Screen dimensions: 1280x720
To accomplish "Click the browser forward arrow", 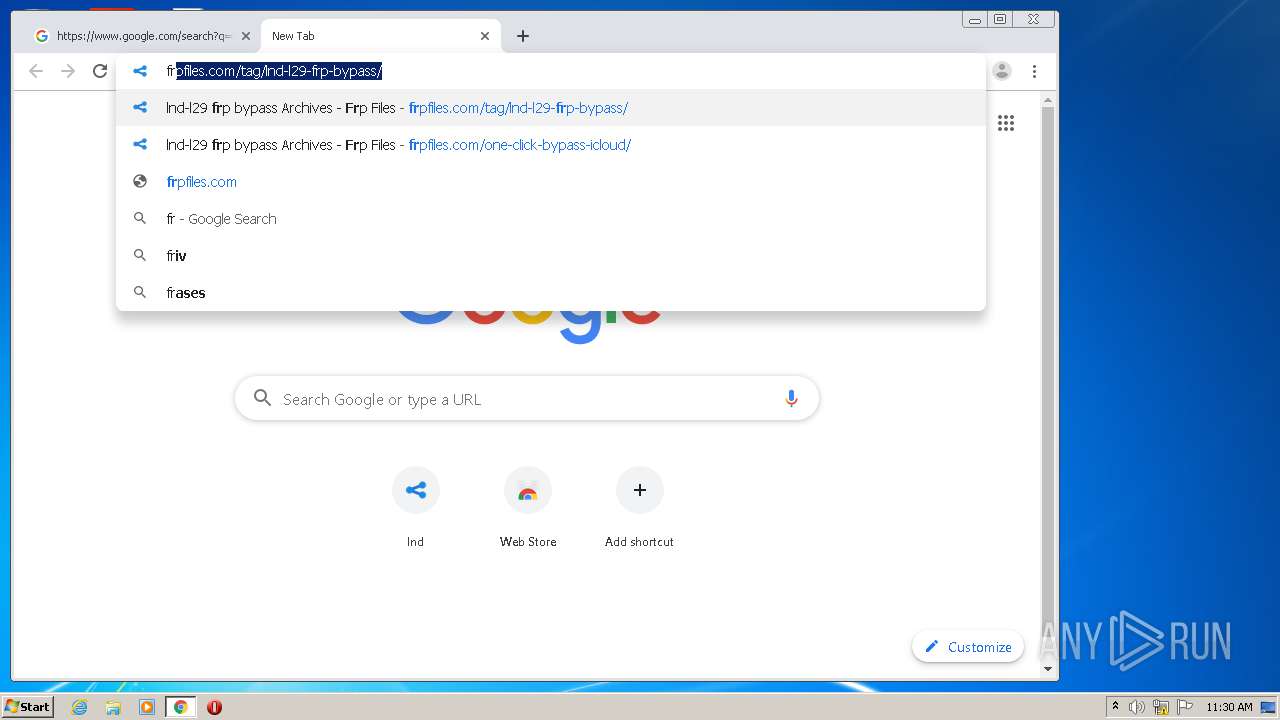I will [x=68, y=71].
